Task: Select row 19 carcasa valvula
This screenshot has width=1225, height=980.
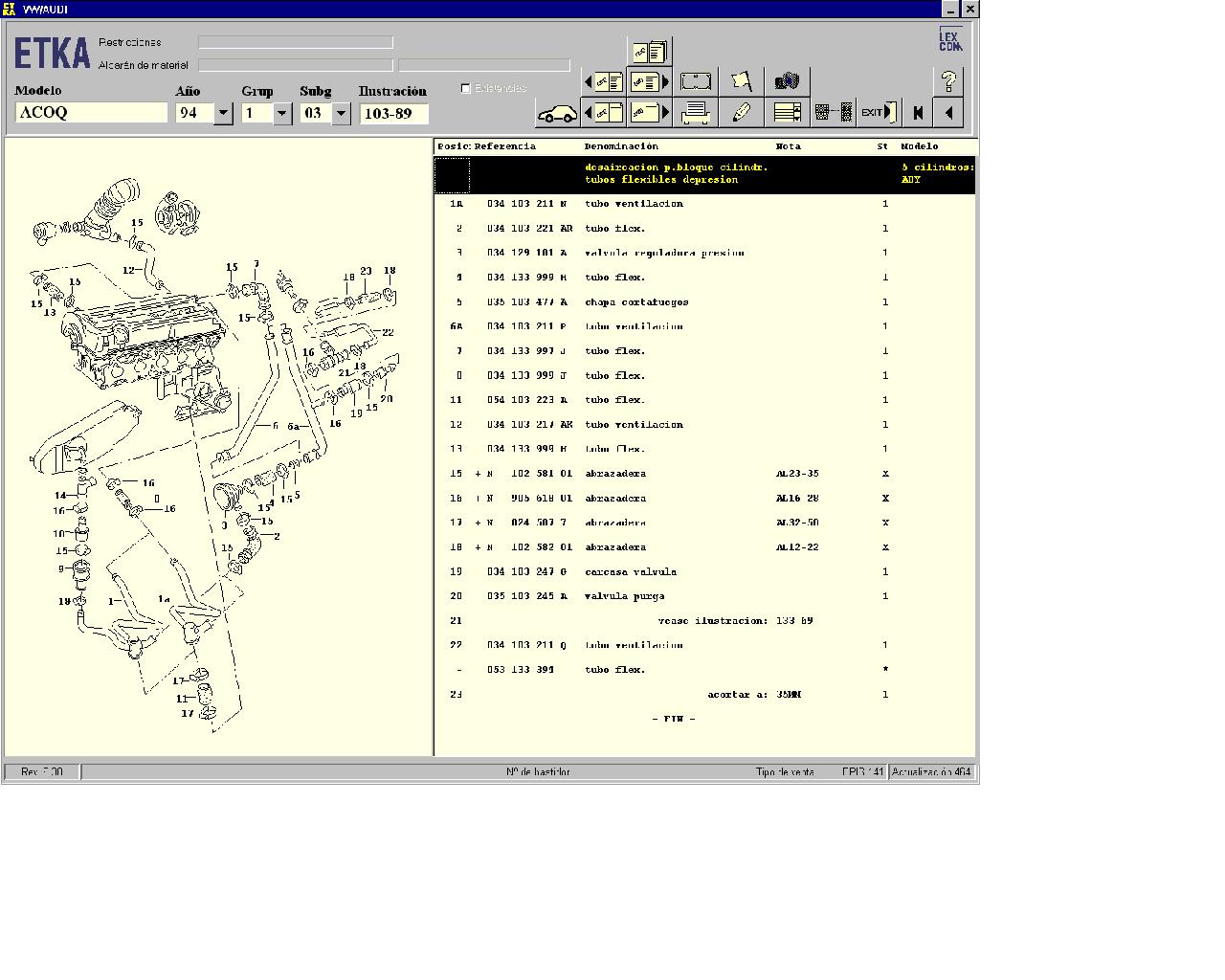Action: tap(705, 572)
